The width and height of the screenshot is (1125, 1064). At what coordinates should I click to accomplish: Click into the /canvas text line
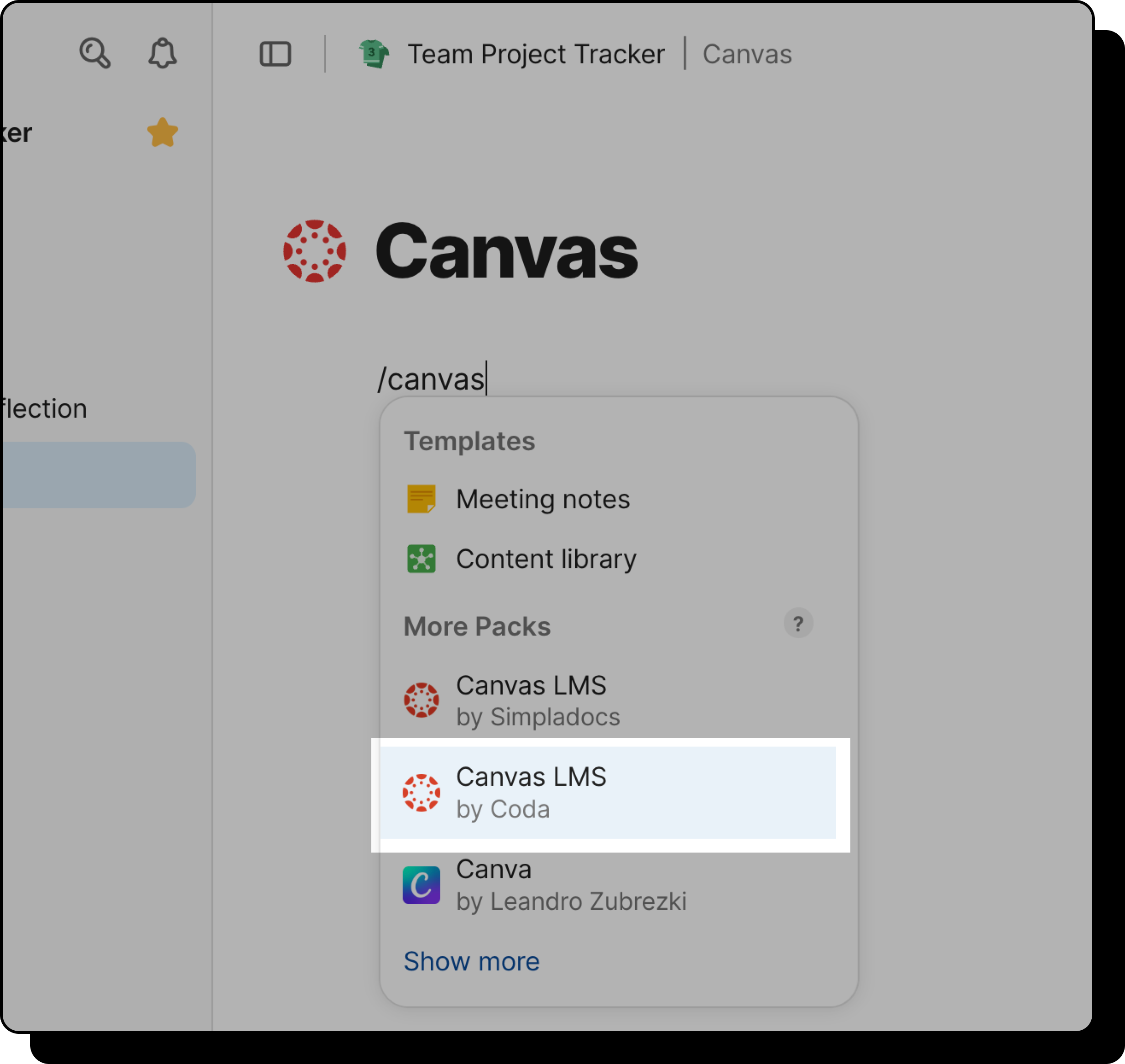coord(432,379)
